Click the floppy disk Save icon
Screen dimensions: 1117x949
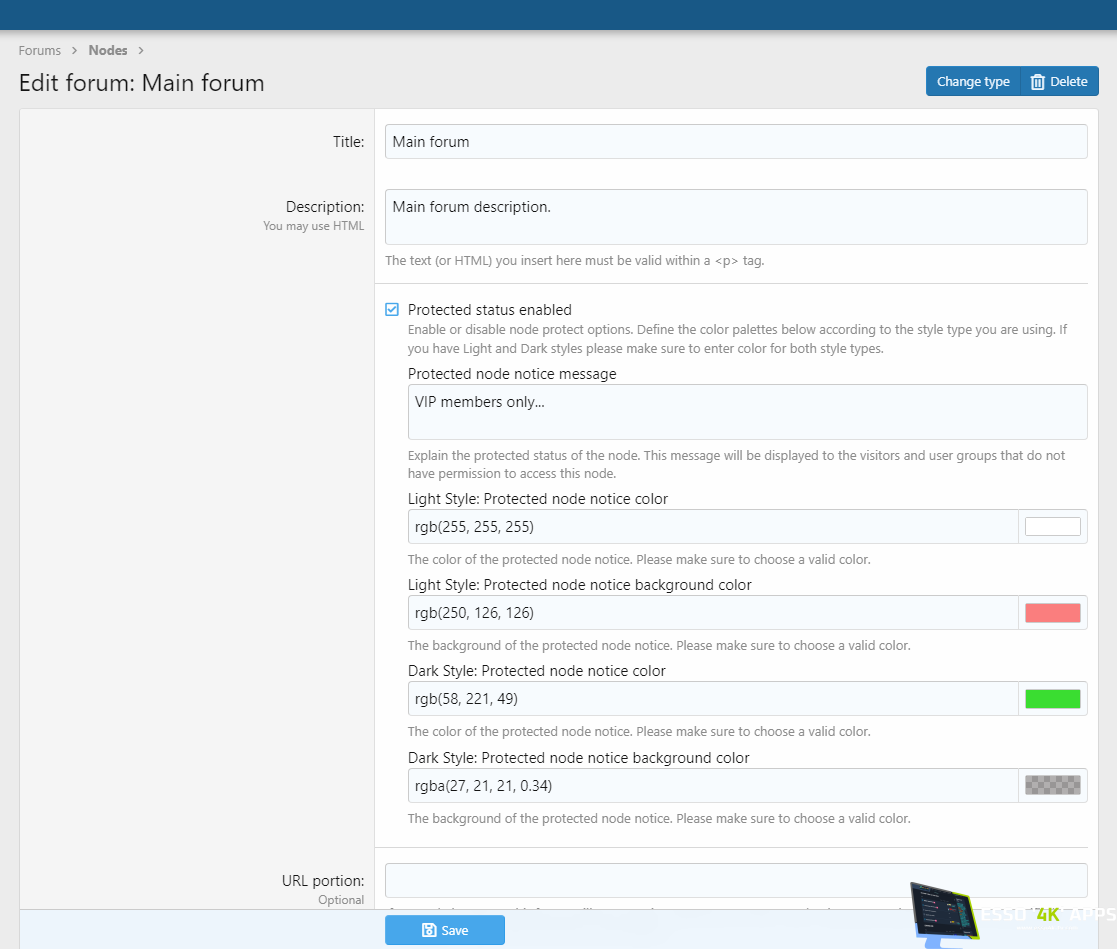(429, 930)
